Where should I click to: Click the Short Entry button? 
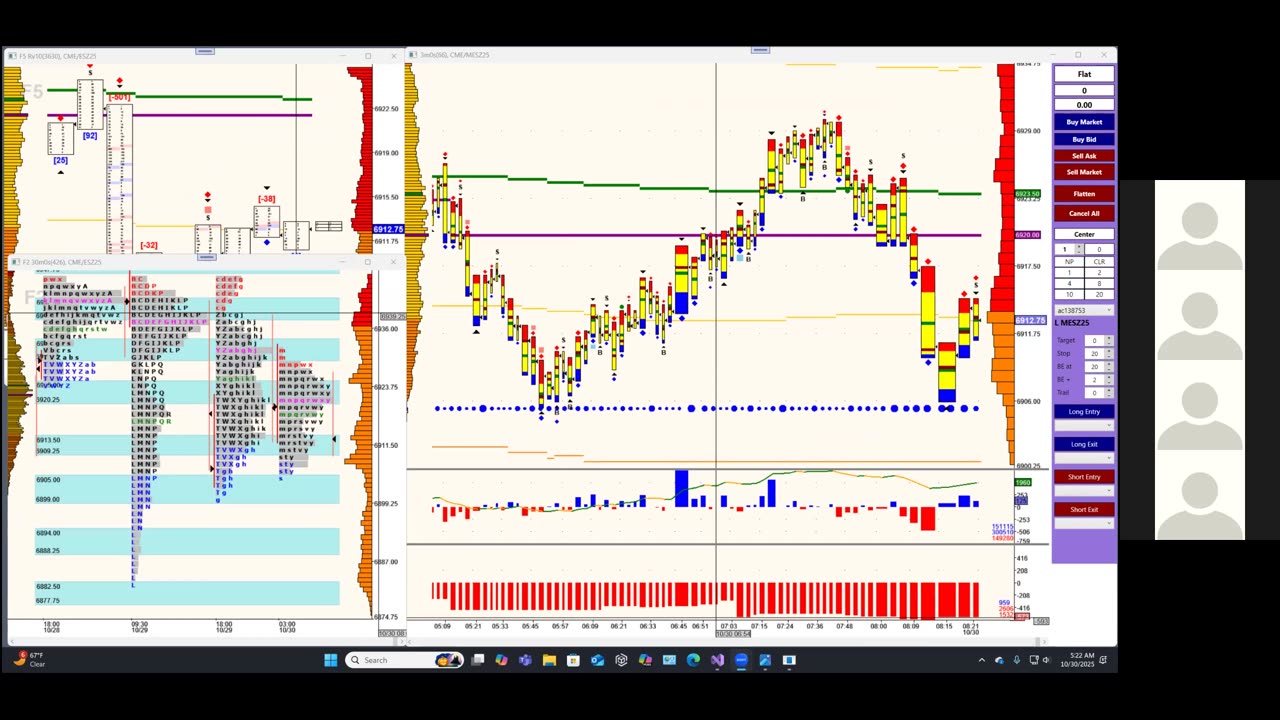[x=1084, y=477]
